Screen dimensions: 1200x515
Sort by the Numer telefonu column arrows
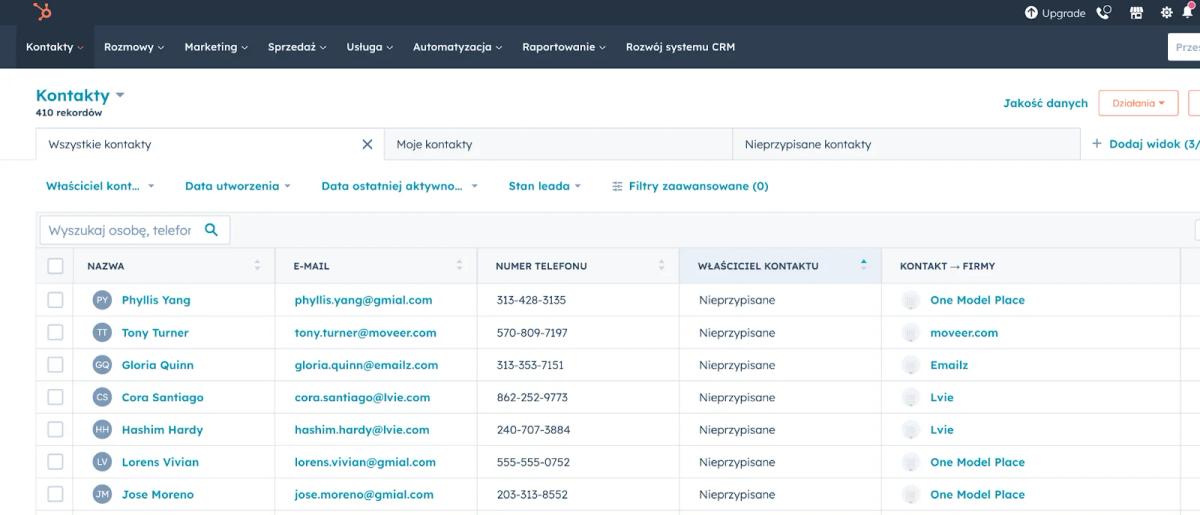point(661,265)
